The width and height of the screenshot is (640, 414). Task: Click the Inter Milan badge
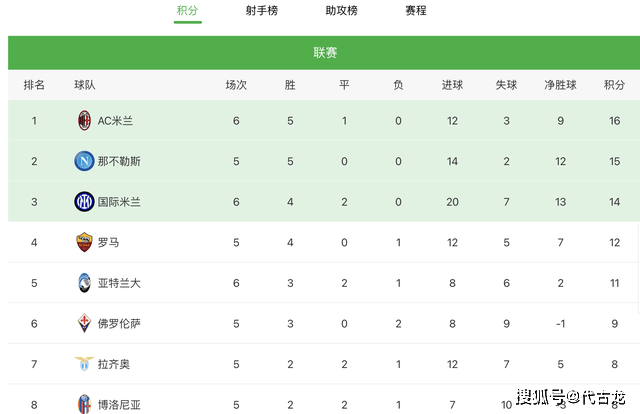(84, 202)
